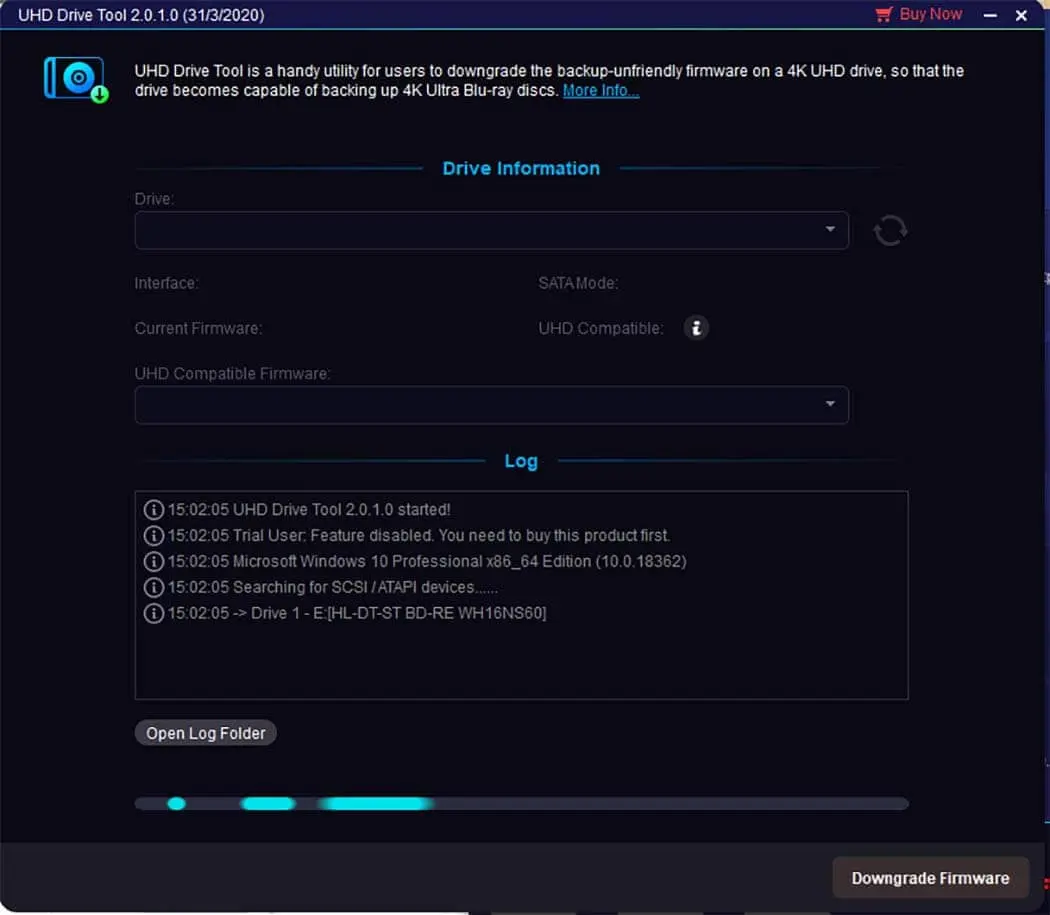Viewport: 1050px width, 915px height.
Task: Open the More Info... link
Action: [600, 91]
